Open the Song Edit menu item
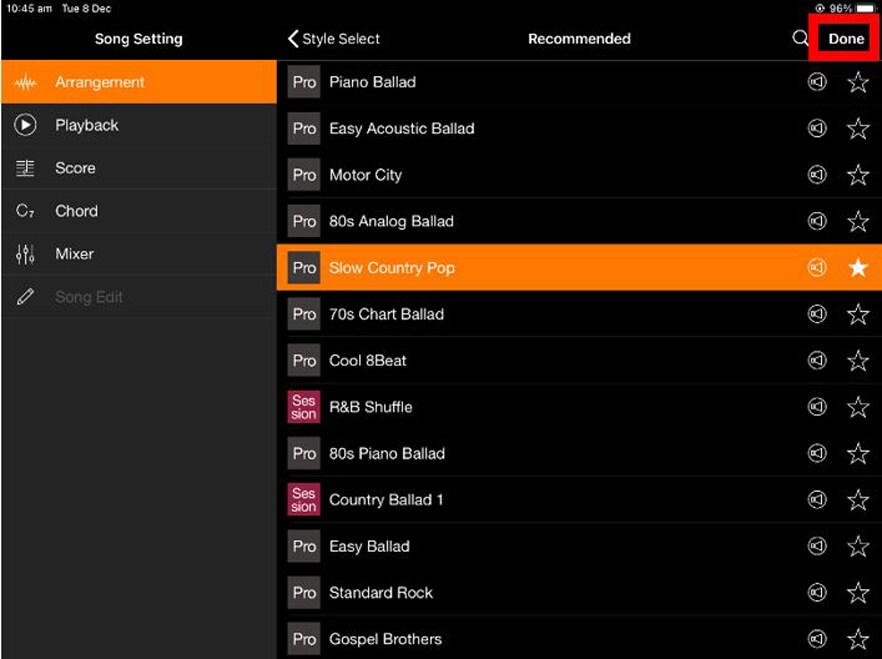 pyautogui.click(x=89, y=297)
